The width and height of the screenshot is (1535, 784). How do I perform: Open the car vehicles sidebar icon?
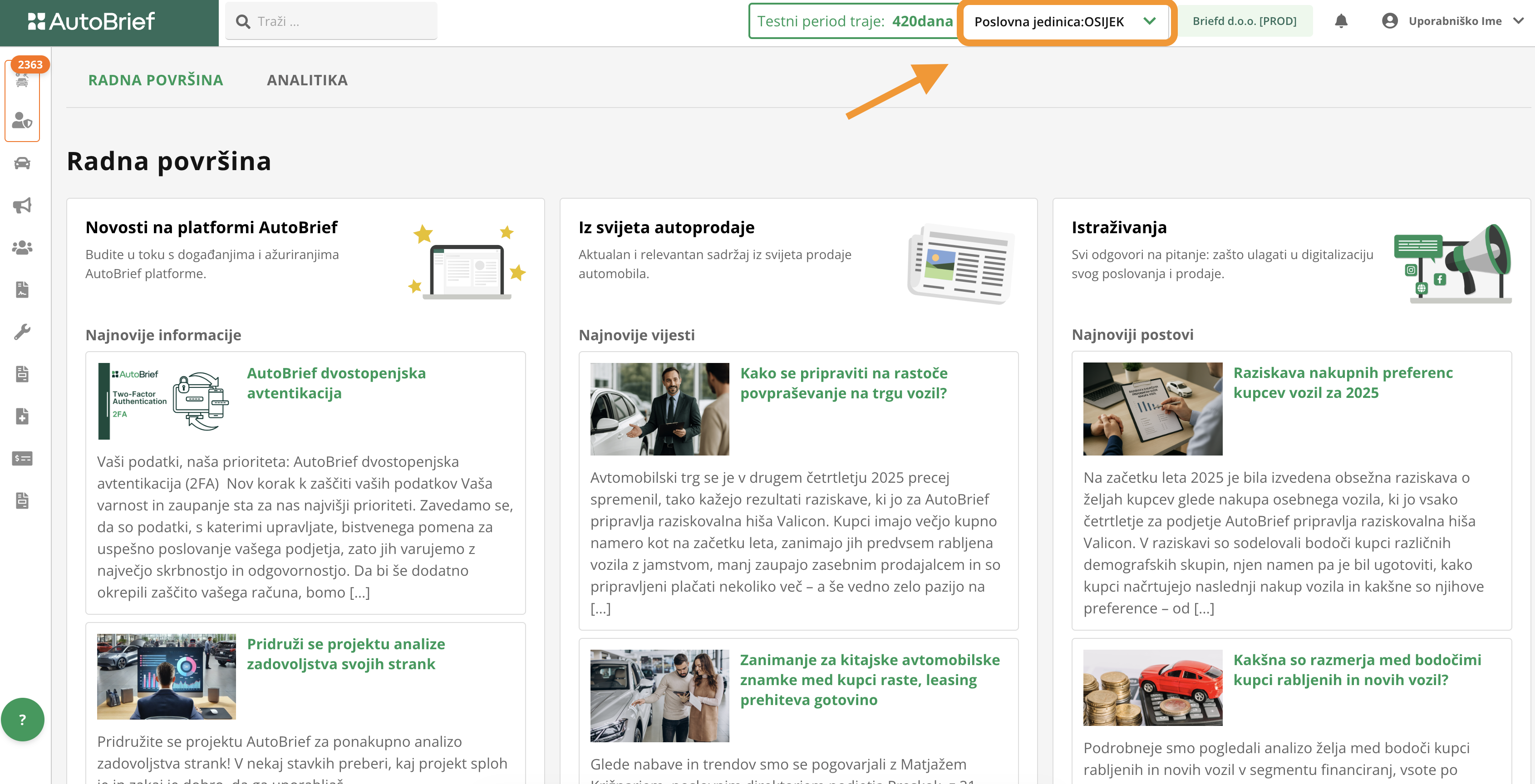[22, 163]
